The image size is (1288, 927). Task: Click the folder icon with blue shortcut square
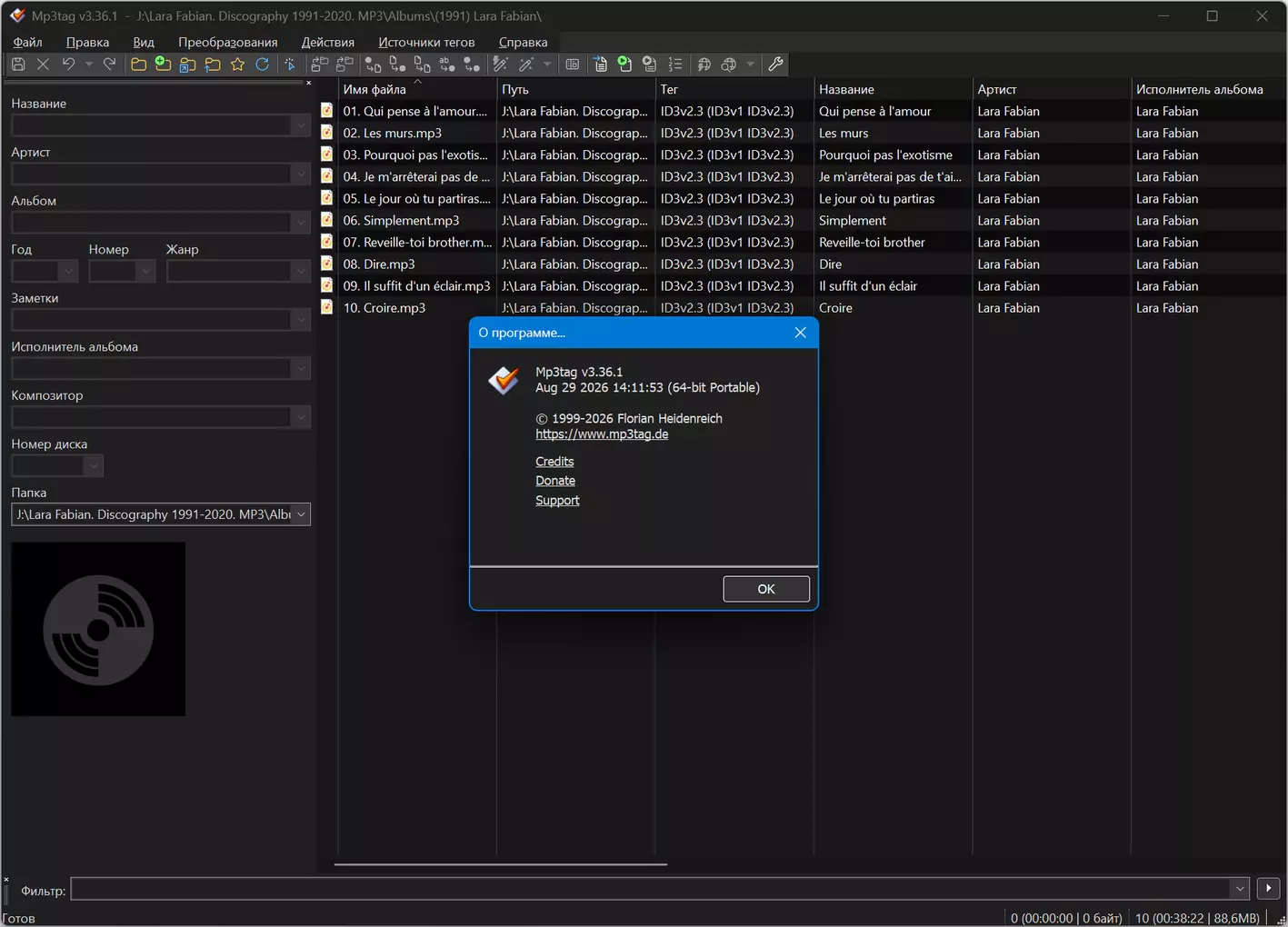[187, 65]
